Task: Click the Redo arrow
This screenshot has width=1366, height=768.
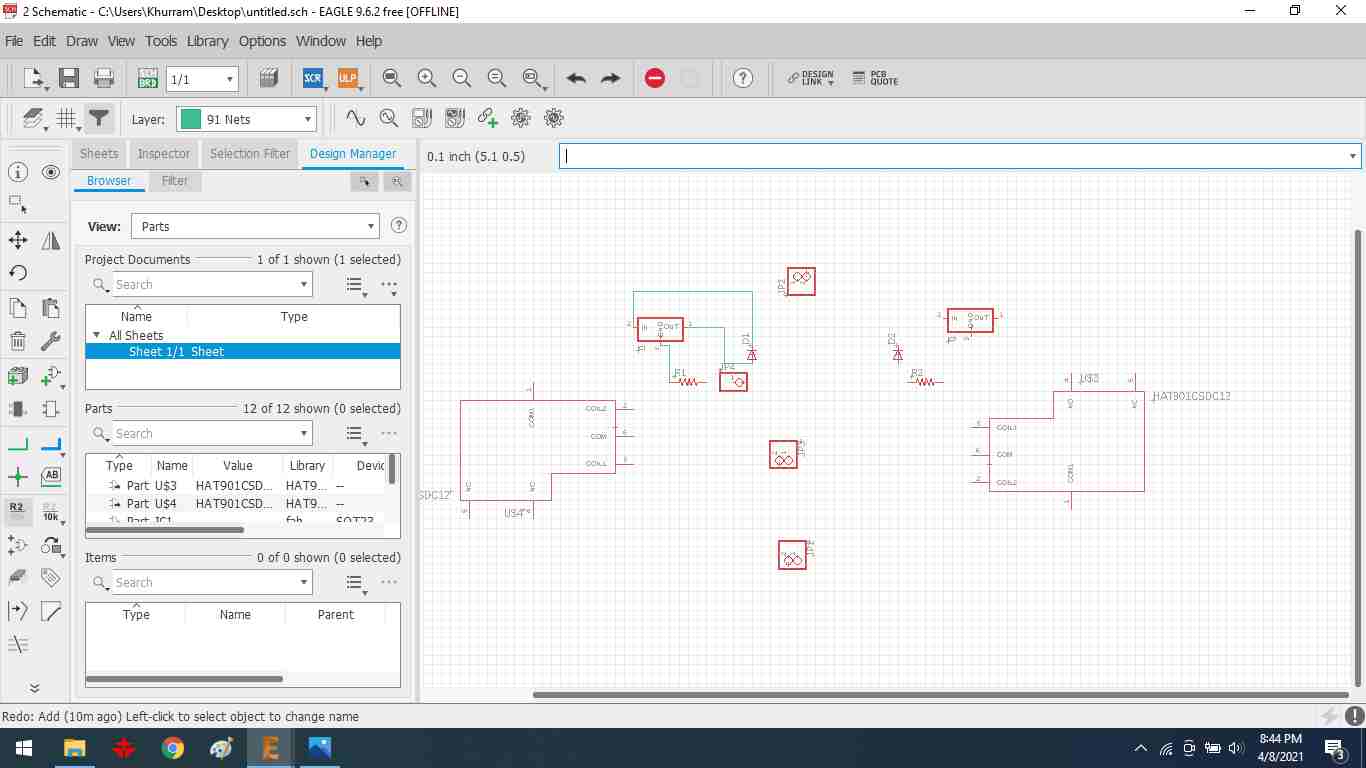Action: pos(611,78)
